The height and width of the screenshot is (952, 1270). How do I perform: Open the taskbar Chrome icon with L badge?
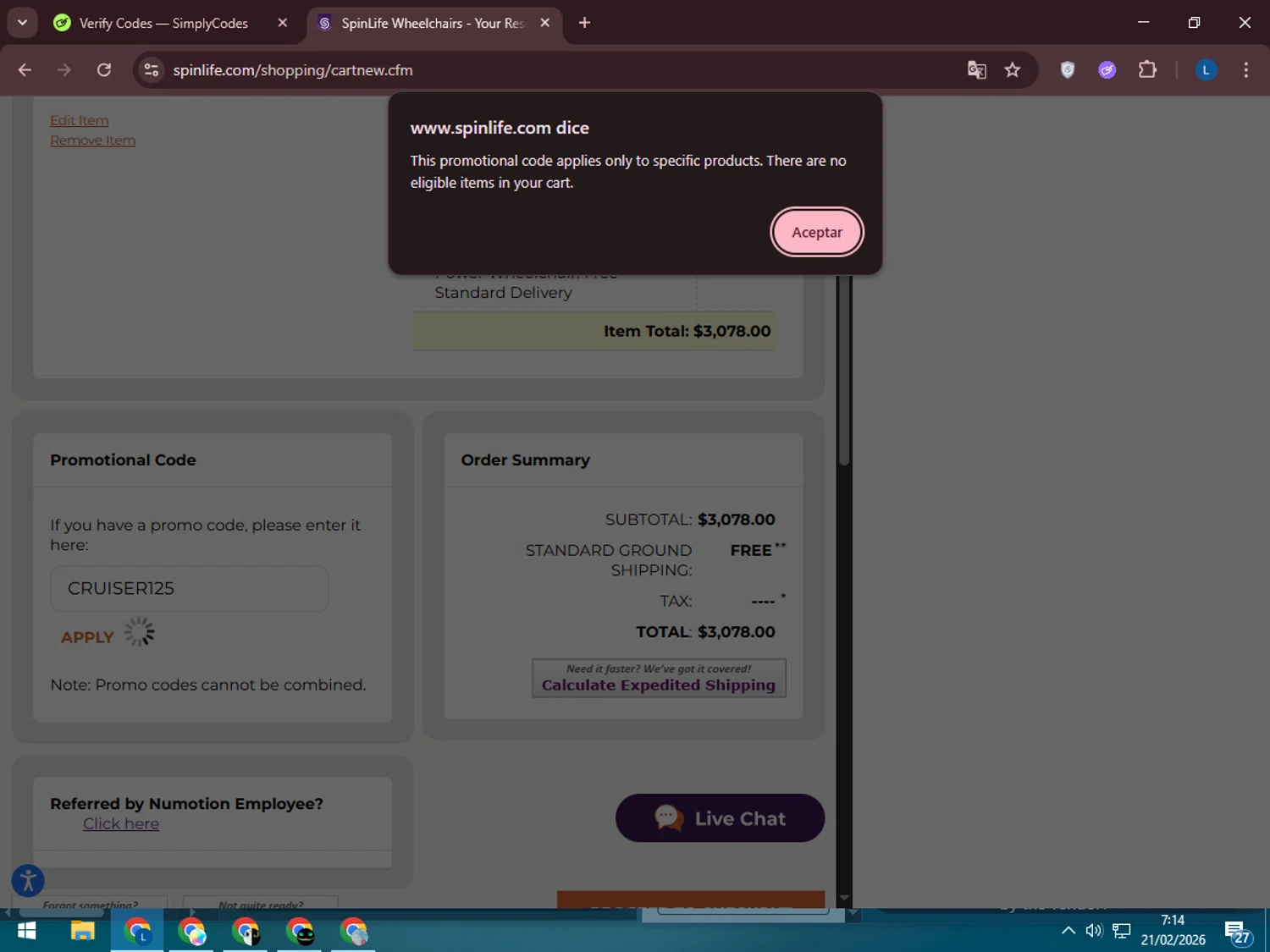137,932
